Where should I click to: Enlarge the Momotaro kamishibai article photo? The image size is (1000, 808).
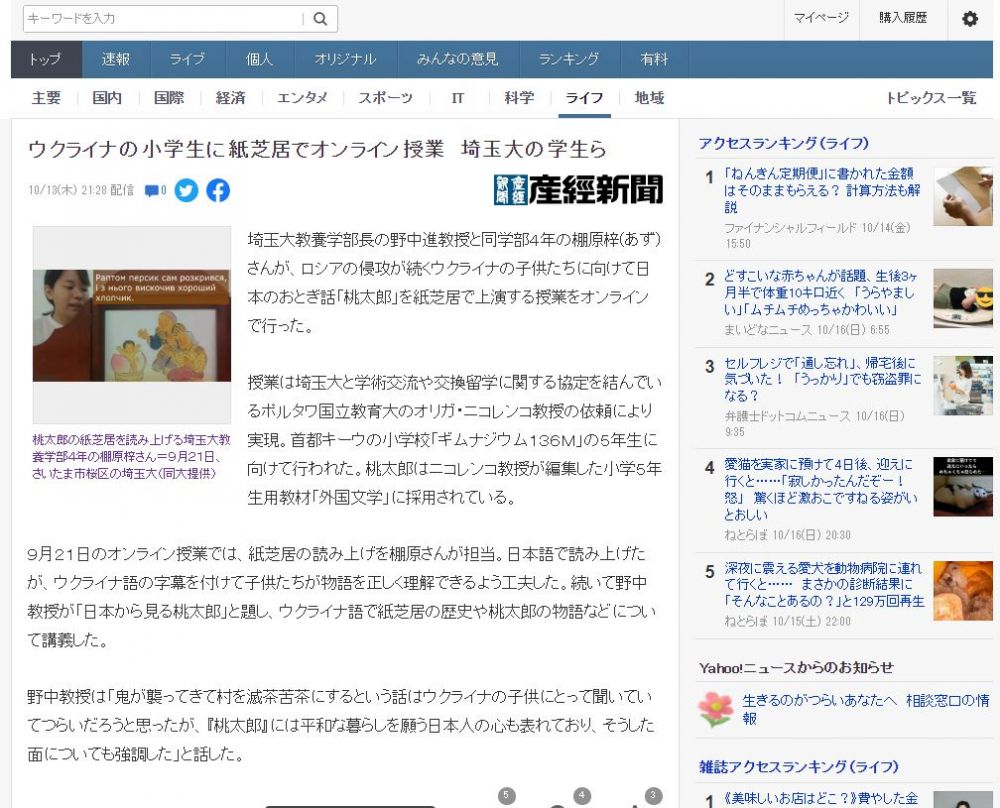tap(132, 325)
